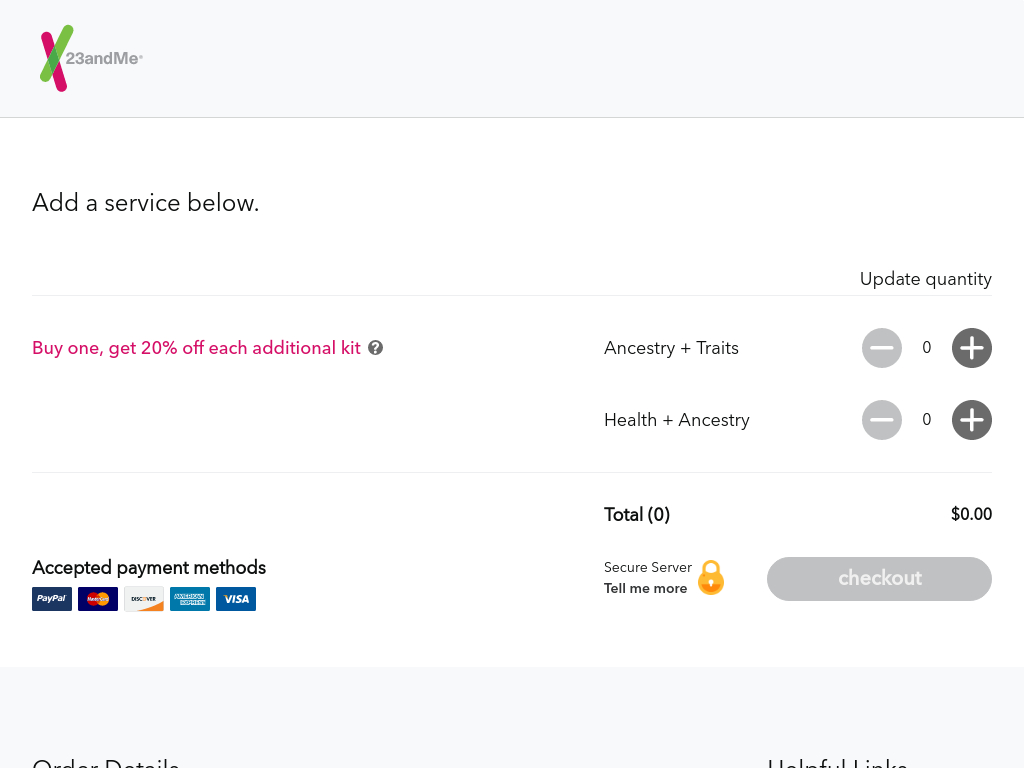Add one Health + Ancestry kit
Viewport: 1024px width, 768px height.
click(971, 420)
